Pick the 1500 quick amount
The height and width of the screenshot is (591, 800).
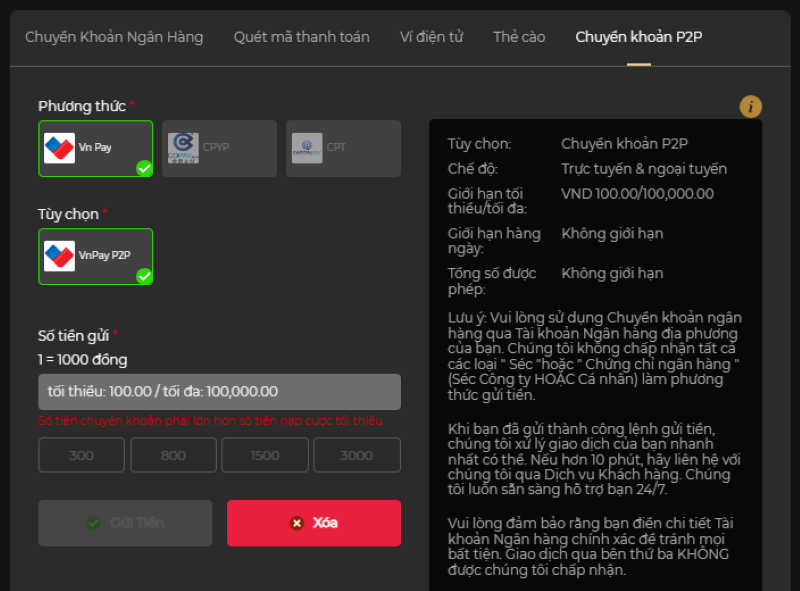point(265,455)
